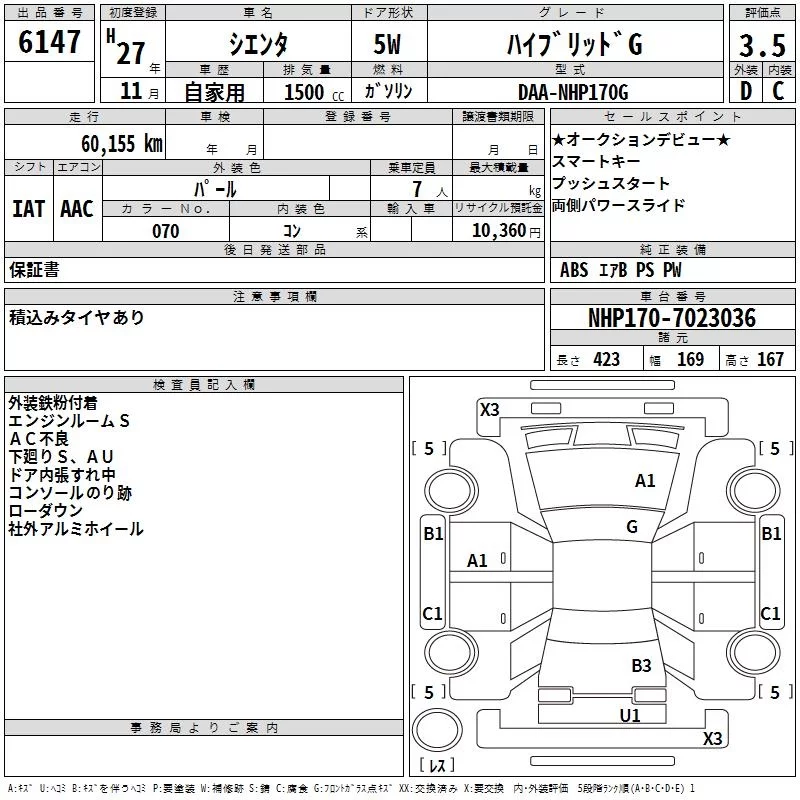Select the sales point 両側パワースライド
This screenshot has height=800, width=800.
618,205
